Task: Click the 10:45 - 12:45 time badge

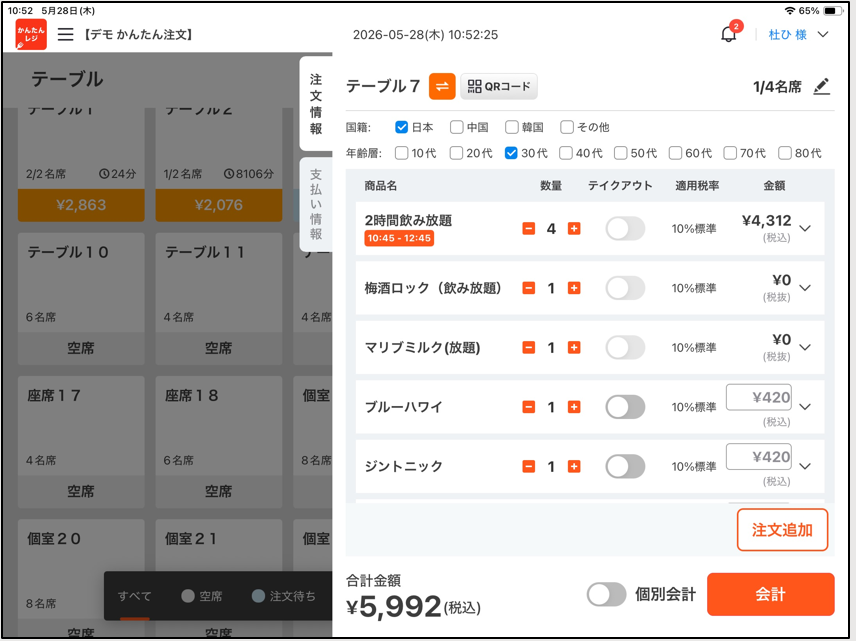Action: tap(399, 238)
